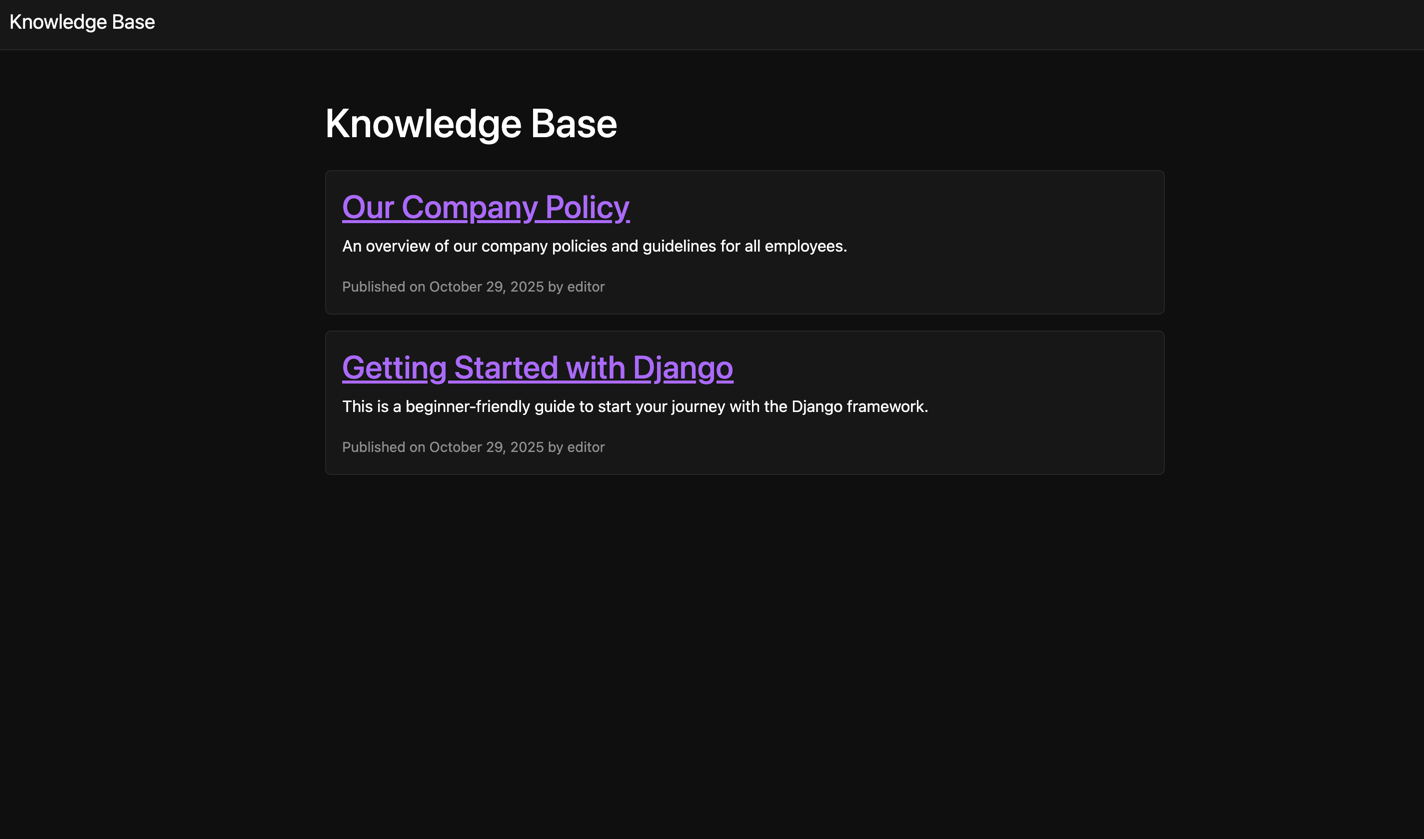1424x839 pixels.
Task: Open the Getting Started with Django article
Action: (x=537, y=368)
